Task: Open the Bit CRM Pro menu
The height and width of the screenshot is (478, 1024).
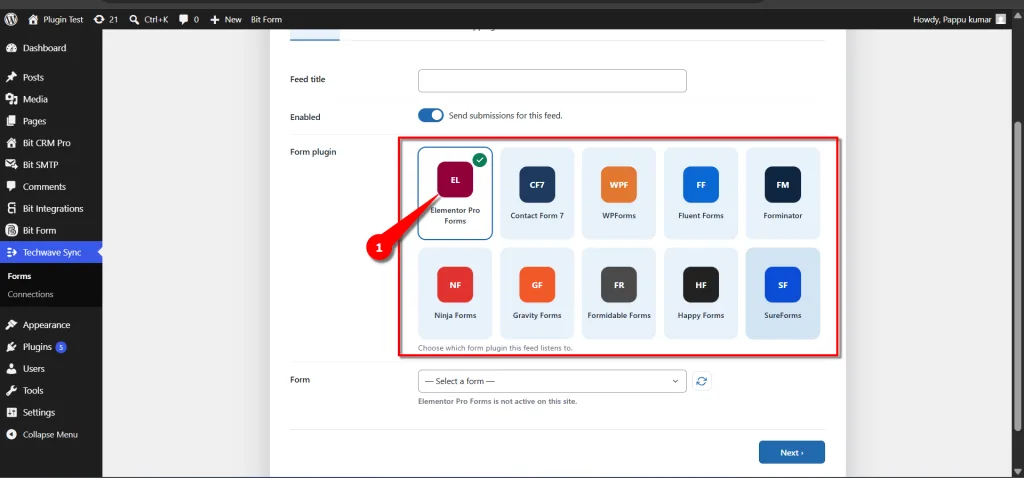Action: tap(51, 143)
